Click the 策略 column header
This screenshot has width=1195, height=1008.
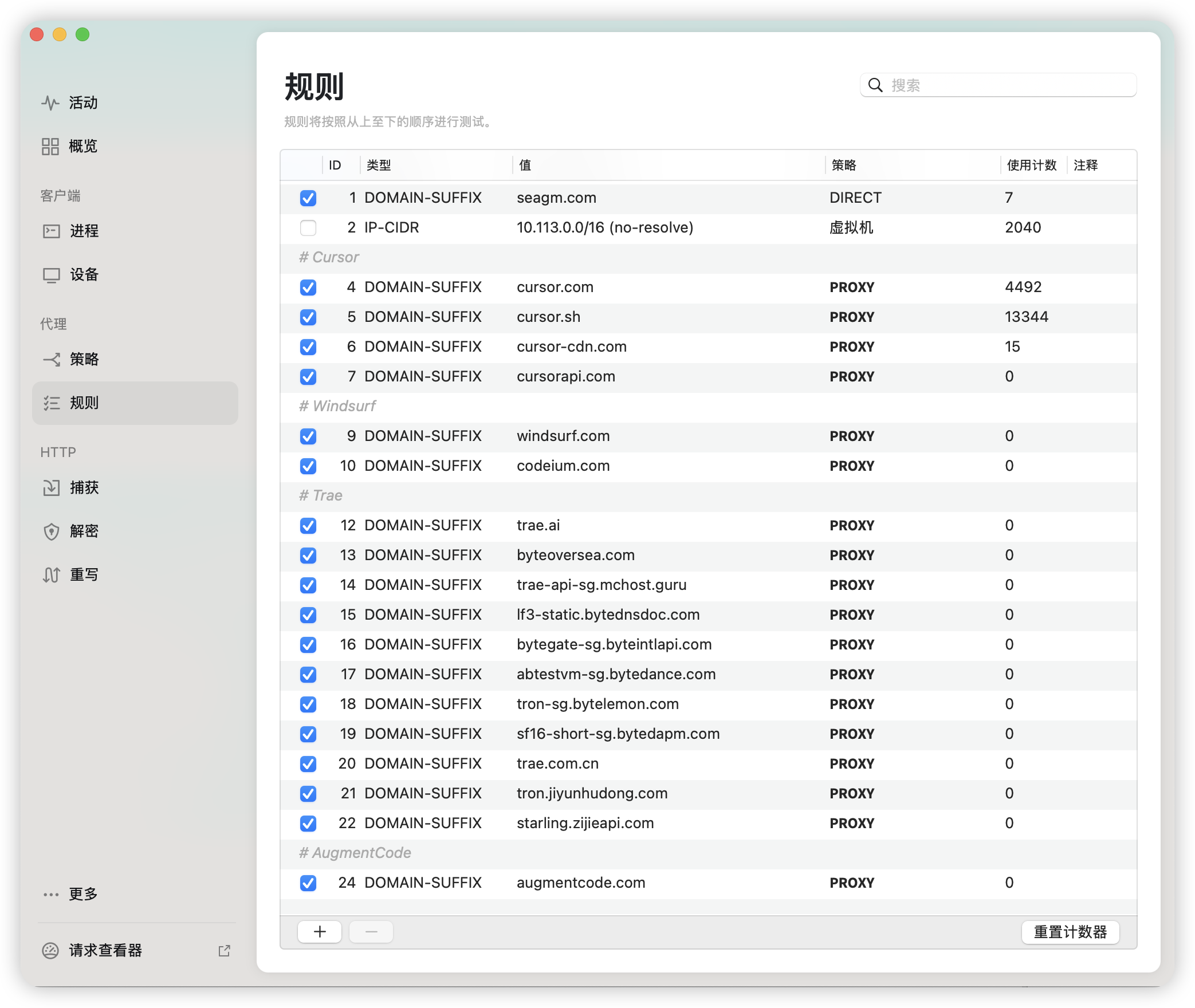point(913,166)
